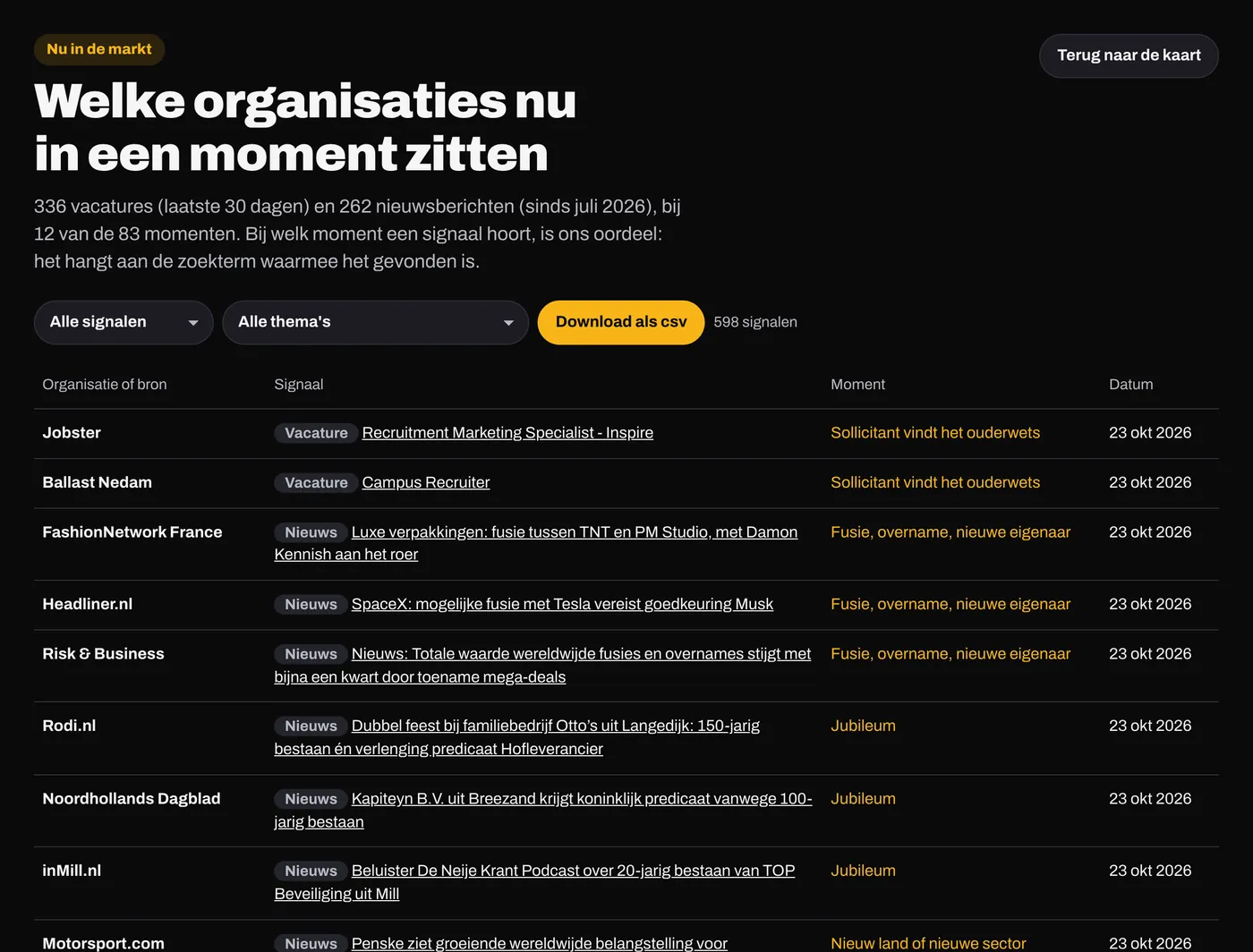Click the '598 signalen' count text
Viewport: 1253px width, 952px height.
pyautogui.click(x=755, y=322)
